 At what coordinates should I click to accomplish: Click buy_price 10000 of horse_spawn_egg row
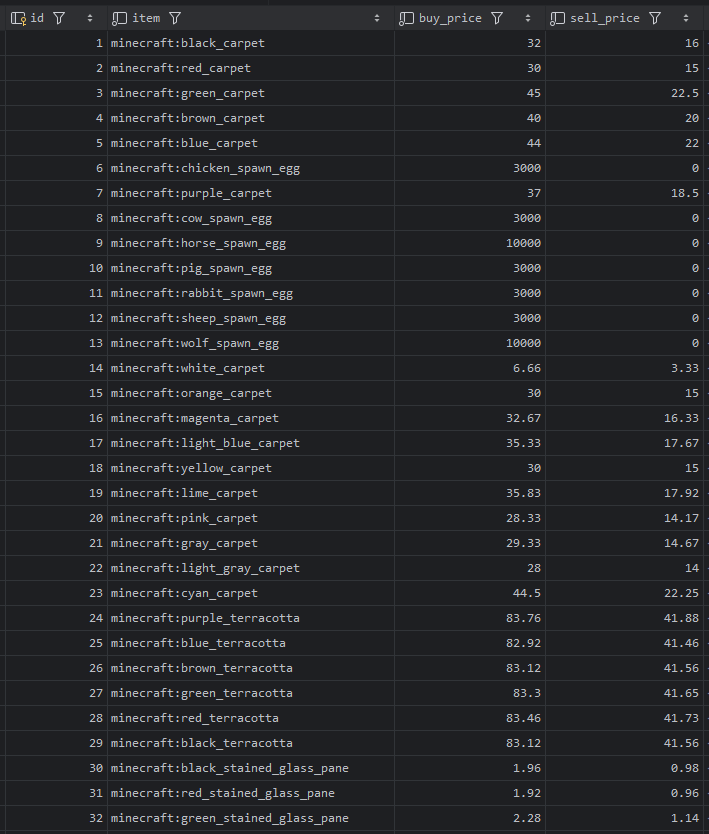(470, 243)
